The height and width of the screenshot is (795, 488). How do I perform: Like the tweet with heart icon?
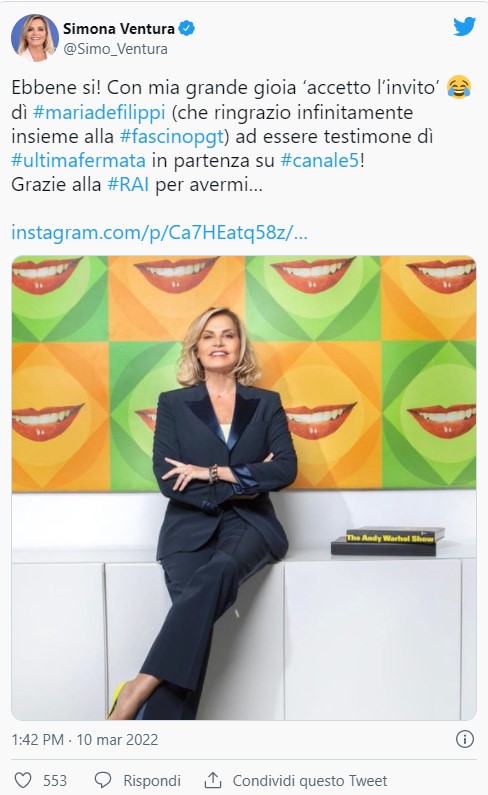(23, 780)
